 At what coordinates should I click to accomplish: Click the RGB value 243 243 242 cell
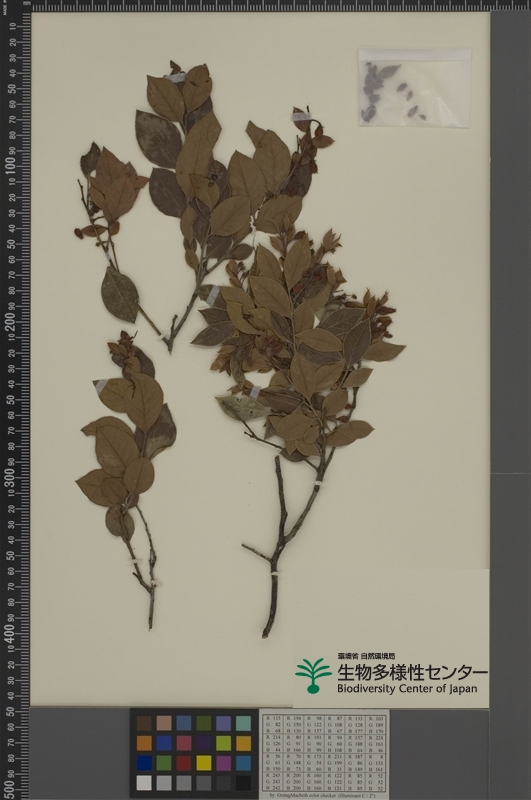(273, 782)
